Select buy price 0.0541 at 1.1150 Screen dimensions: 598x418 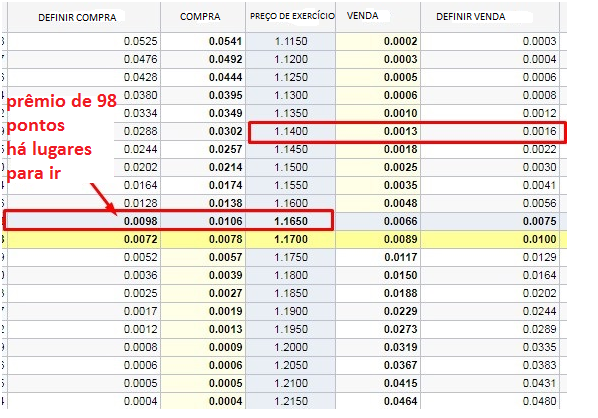225,41
